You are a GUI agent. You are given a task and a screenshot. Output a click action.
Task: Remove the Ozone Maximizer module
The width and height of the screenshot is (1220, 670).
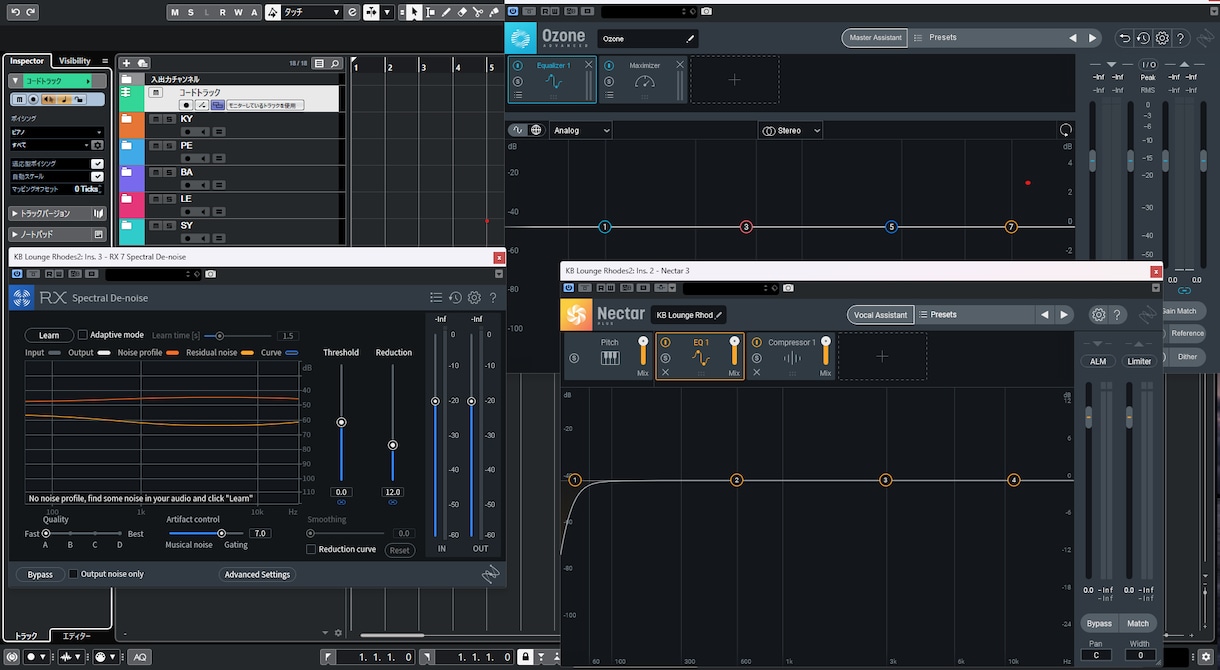coord(681,65)
